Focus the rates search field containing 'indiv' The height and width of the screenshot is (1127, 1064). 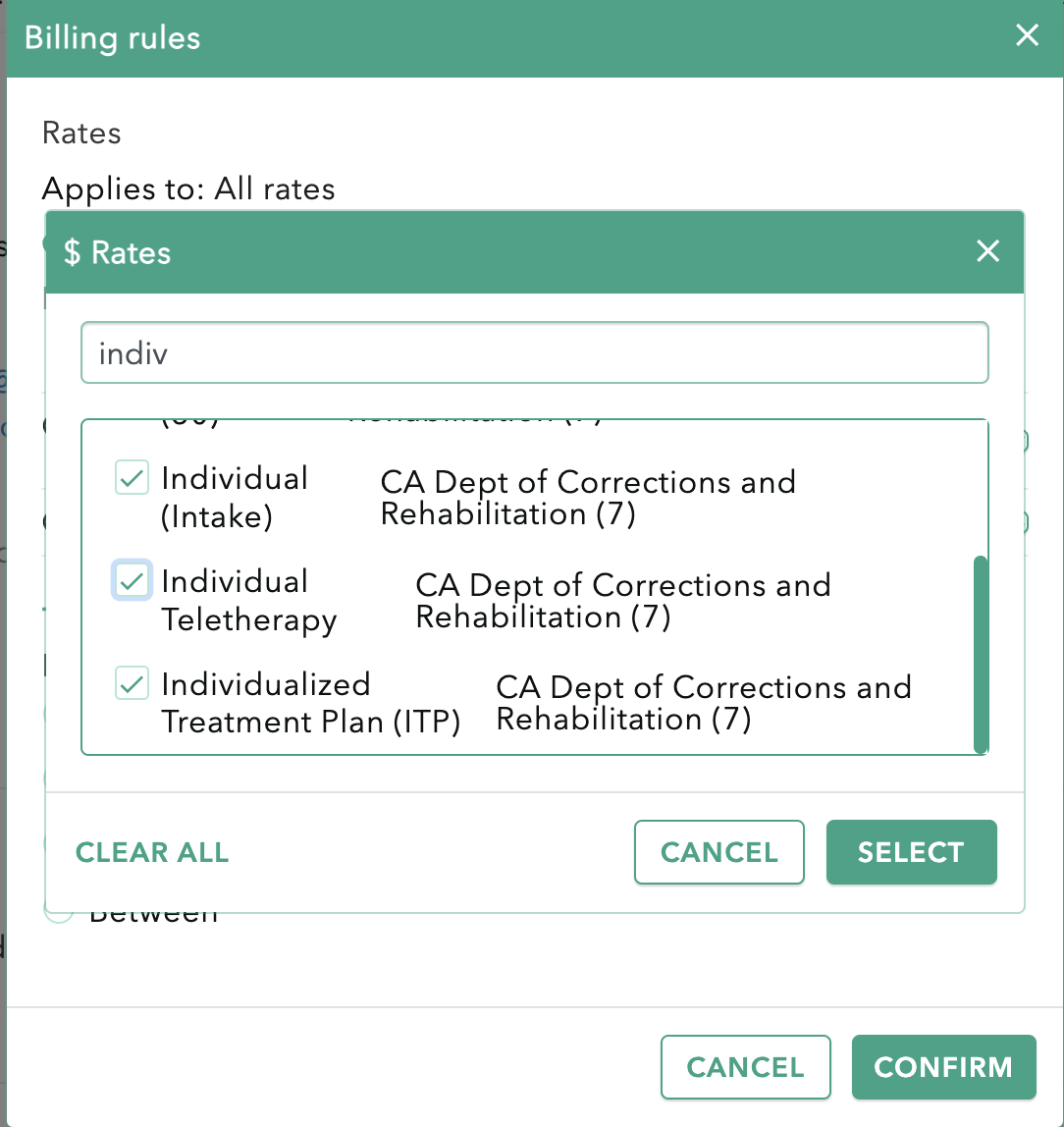(x=534, y=353)
